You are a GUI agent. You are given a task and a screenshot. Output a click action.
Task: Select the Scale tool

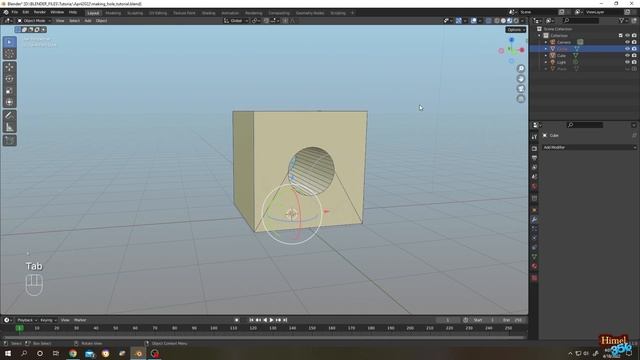[10, 91]
